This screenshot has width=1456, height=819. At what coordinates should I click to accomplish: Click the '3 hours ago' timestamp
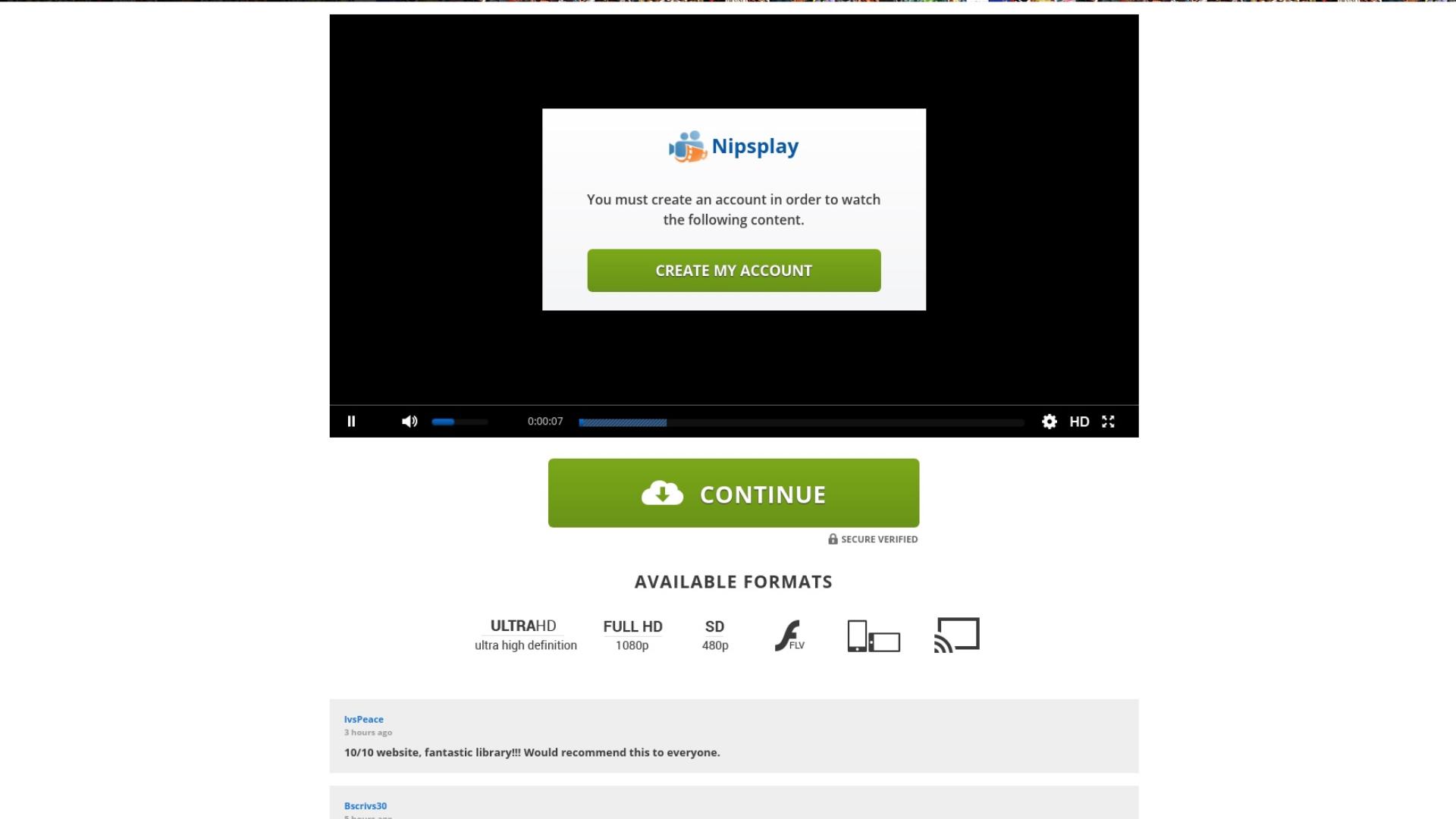[x=368, y=733]
